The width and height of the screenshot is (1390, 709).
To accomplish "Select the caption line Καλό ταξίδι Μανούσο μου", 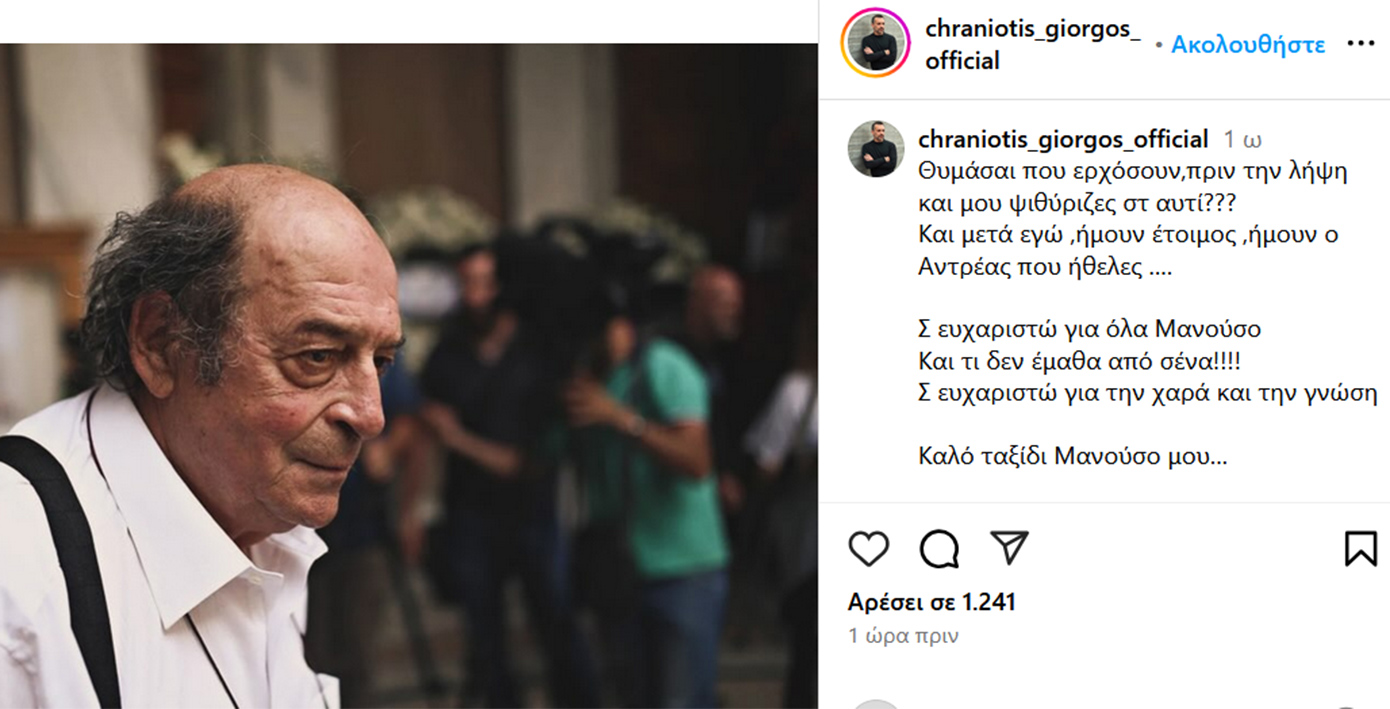I will coord(1072,458).
